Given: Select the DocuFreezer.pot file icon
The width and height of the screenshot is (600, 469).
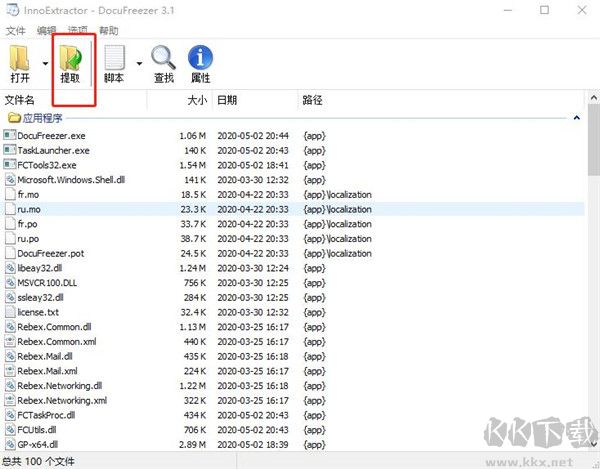Looking at the screenshot, I should (10, 253).
